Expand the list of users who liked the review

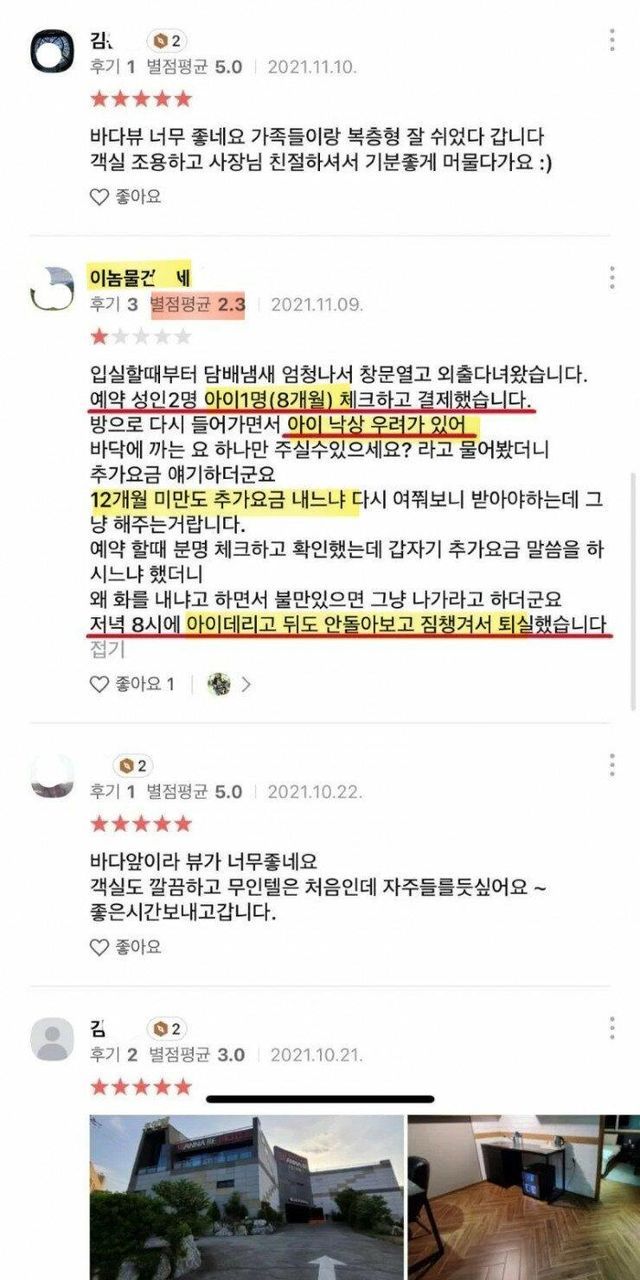tap(246, 685)
